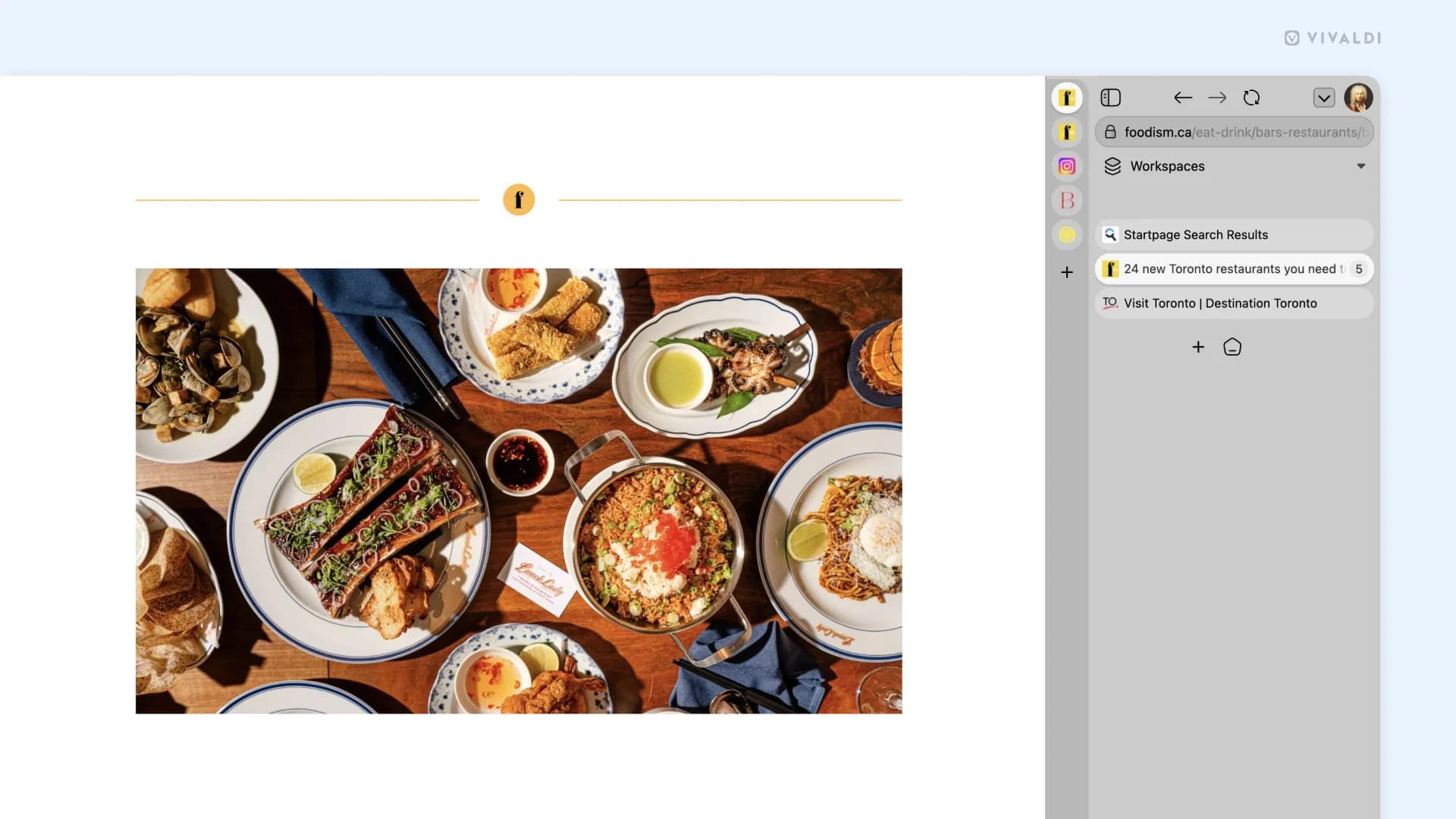Screen dimensions: 1456x819
Task: Open the Vivaldi profile avatar
Action: (1360, 98)
